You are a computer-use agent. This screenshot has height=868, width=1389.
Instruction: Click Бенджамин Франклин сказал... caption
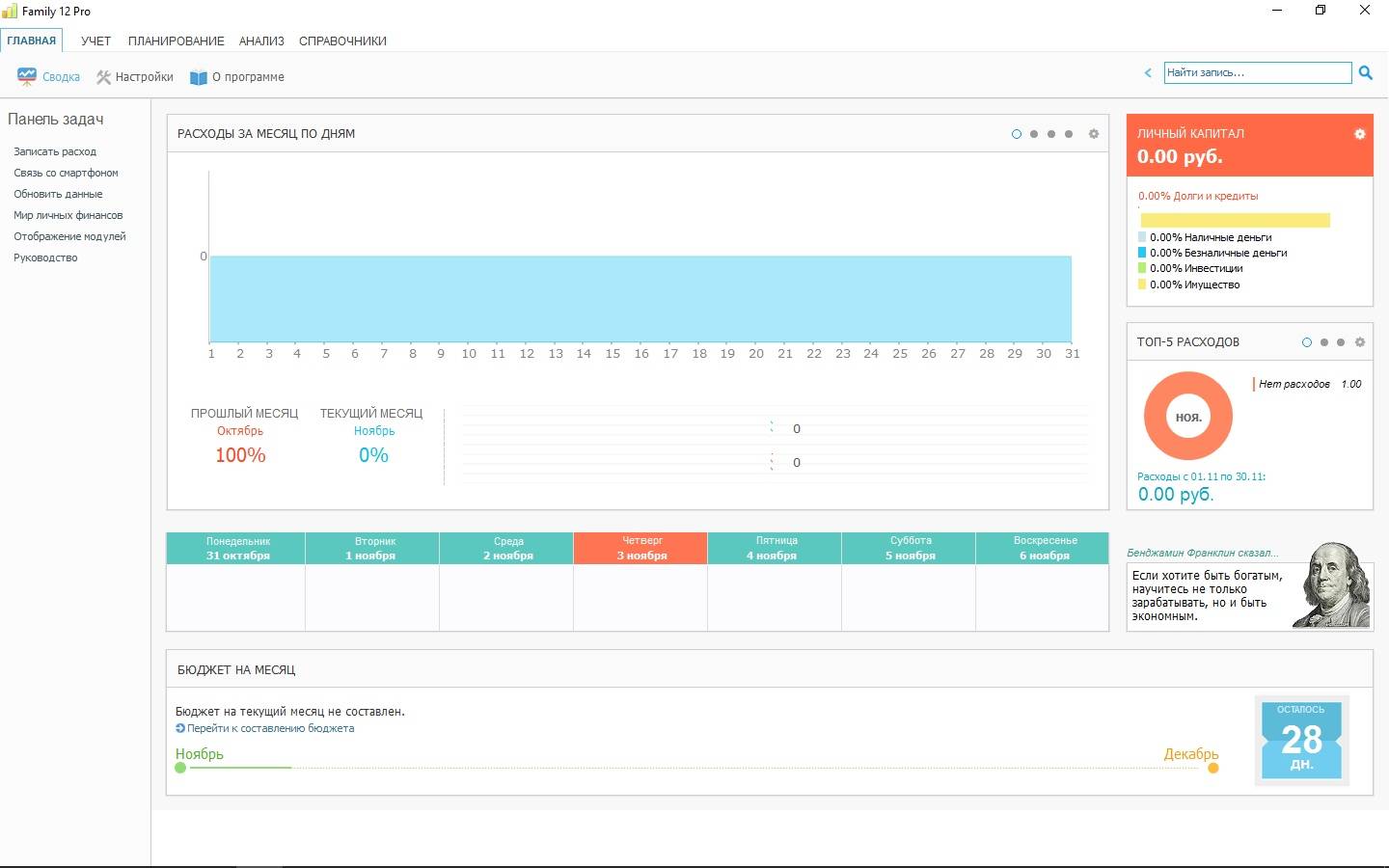coord(1202,553)
